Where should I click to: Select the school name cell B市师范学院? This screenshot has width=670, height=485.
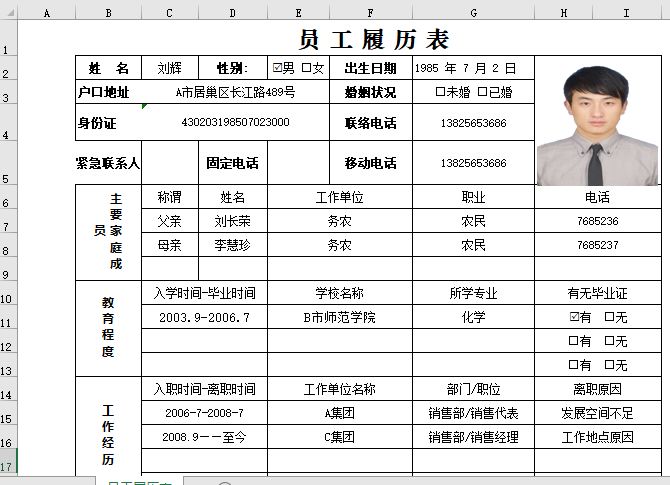(x=339, y=317)
